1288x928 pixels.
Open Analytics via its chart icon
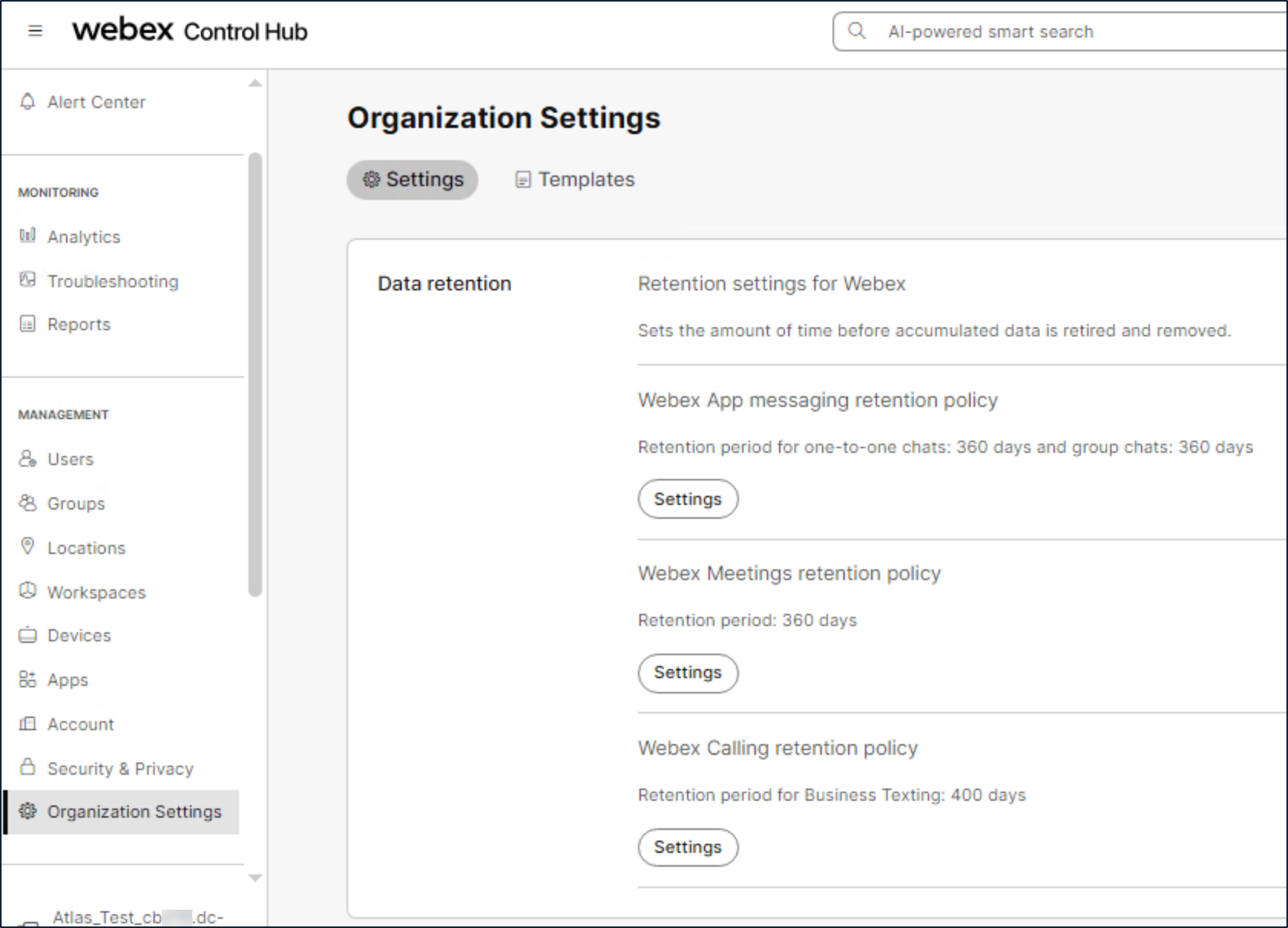(28, 235)
